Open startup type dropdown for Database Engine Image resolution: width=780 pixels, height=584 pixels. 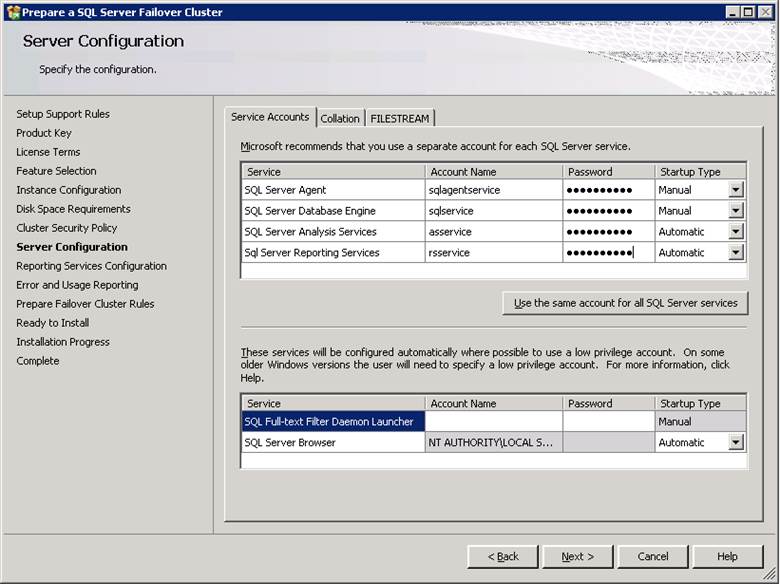point(736,210)
